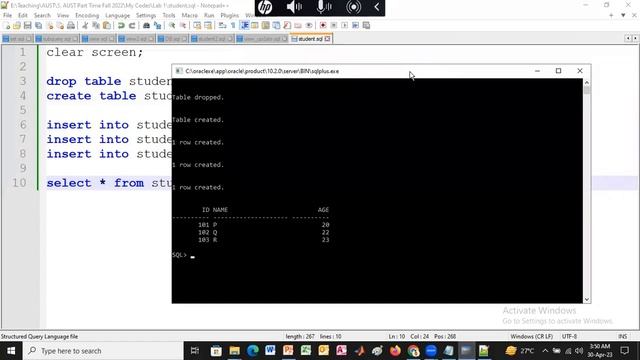Click the Save Recorded Macro icon
The height and width of the screenshot is (360, 640).
(366, 25)
